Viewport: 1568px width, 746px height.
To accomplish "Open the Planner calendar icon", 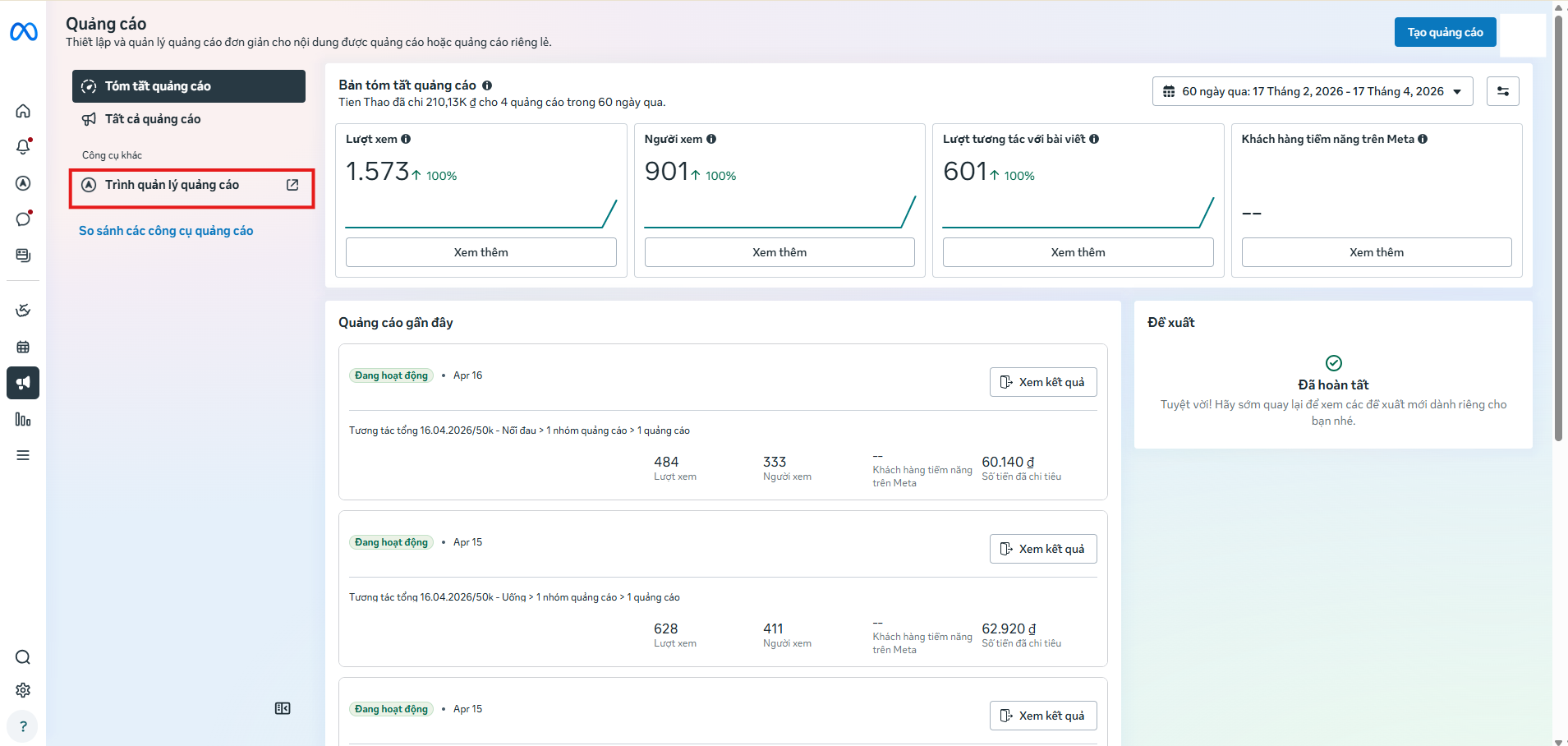I will (23, 347).
